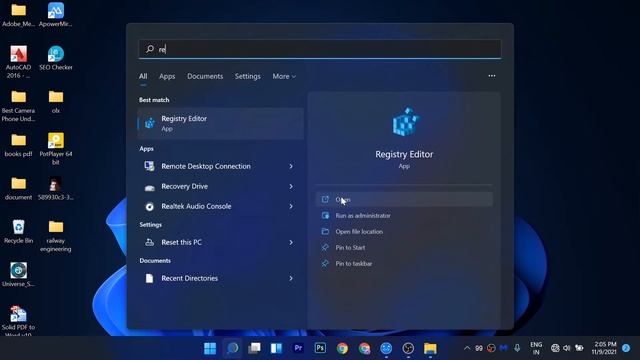640x360 pixels.
Task: Launch Premiere Pro from taskbar
Action: point(298,348)
